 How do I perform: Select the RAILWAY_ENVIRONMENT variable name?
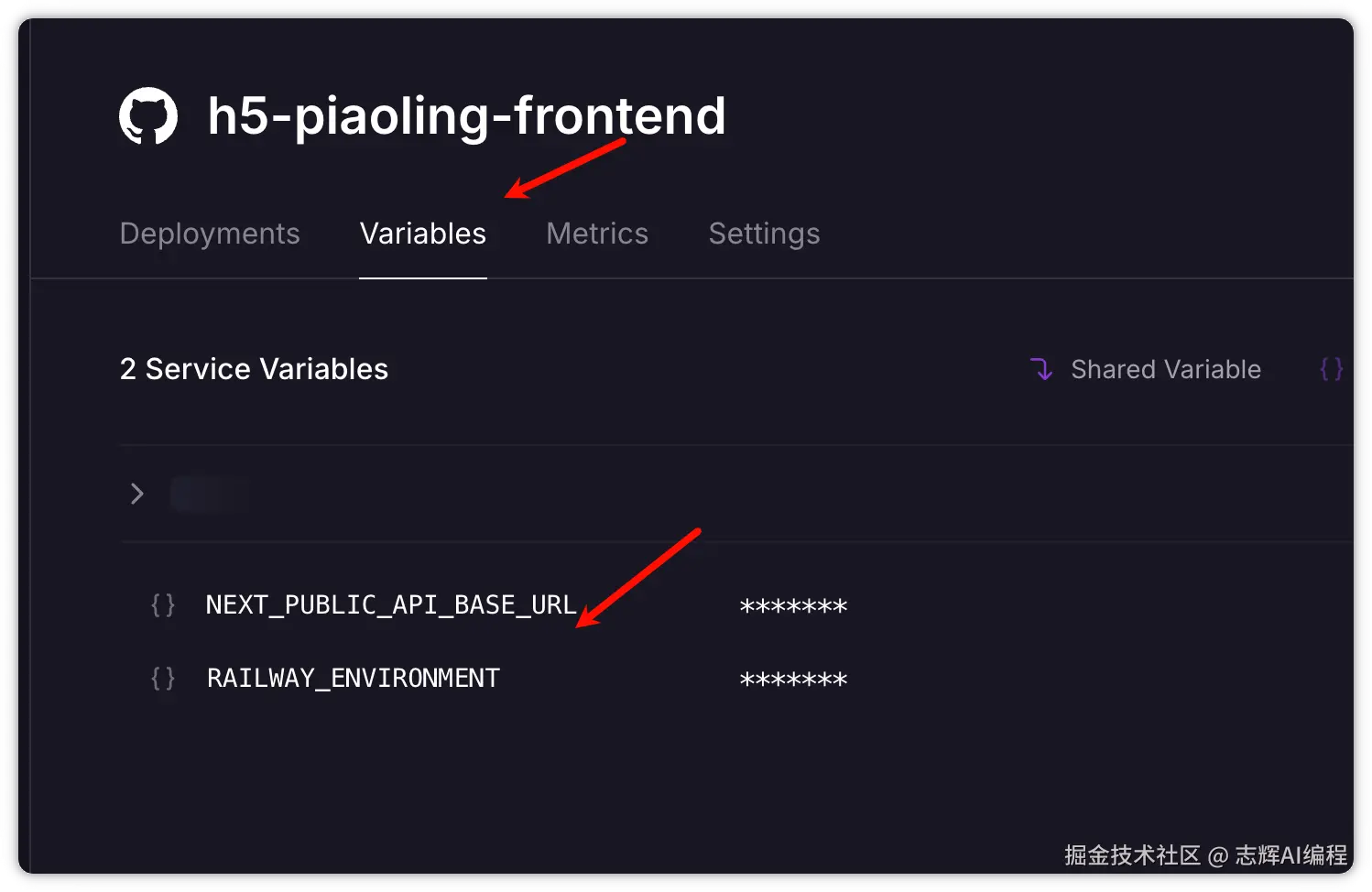coord(354,679)
